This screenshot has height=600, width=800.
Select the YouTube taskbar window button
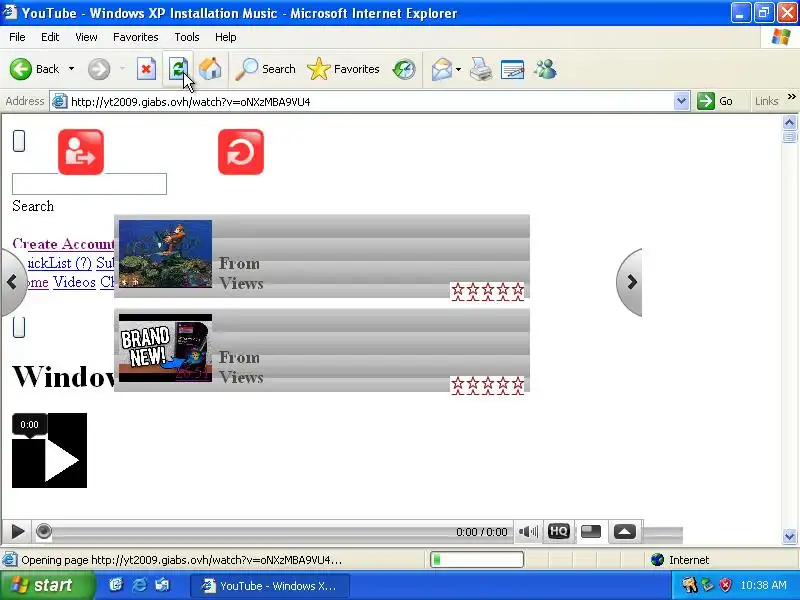(270, 586)
